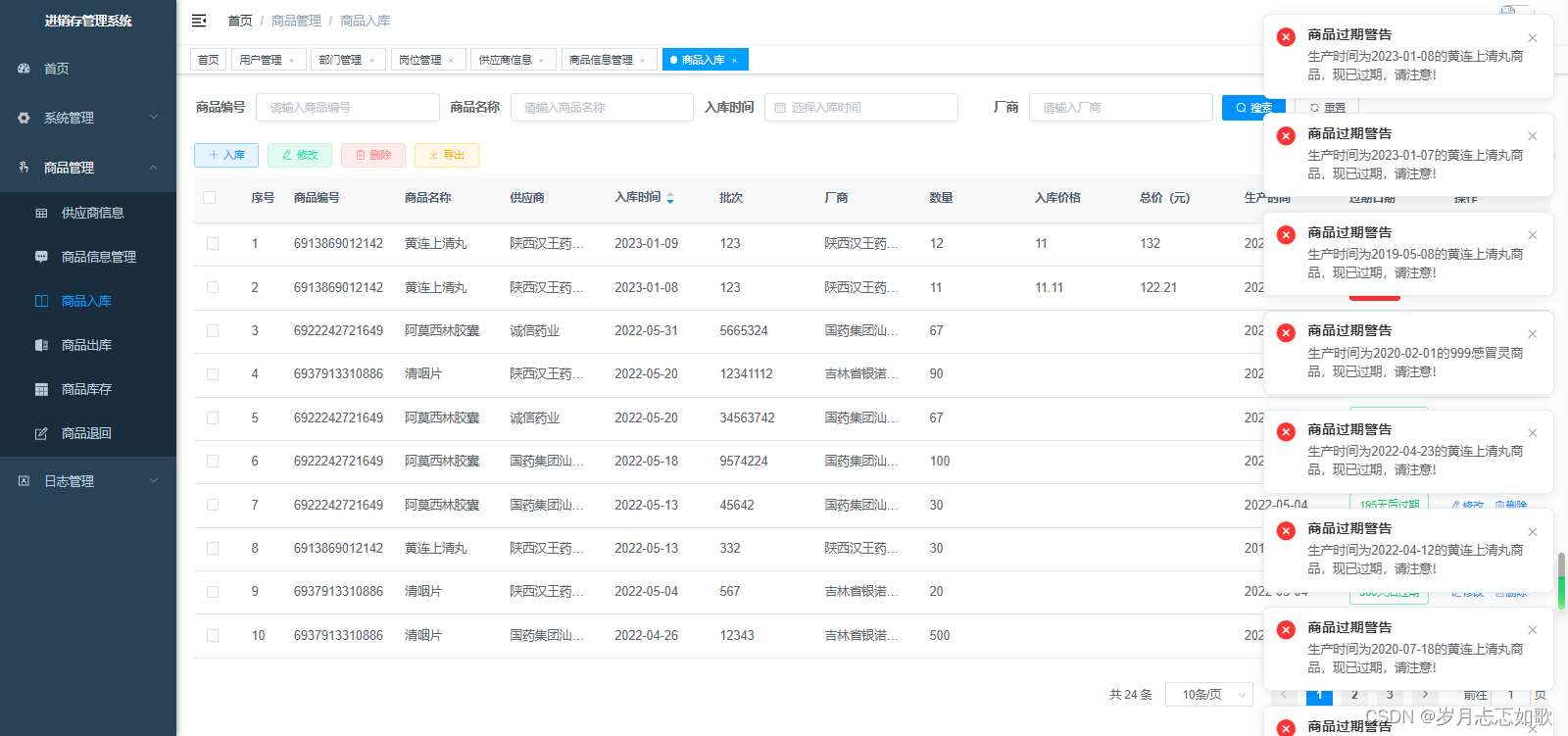1568x736 pixels.
Task: Expand the 日志管理 sidebar menu
Action: (88, 481)
